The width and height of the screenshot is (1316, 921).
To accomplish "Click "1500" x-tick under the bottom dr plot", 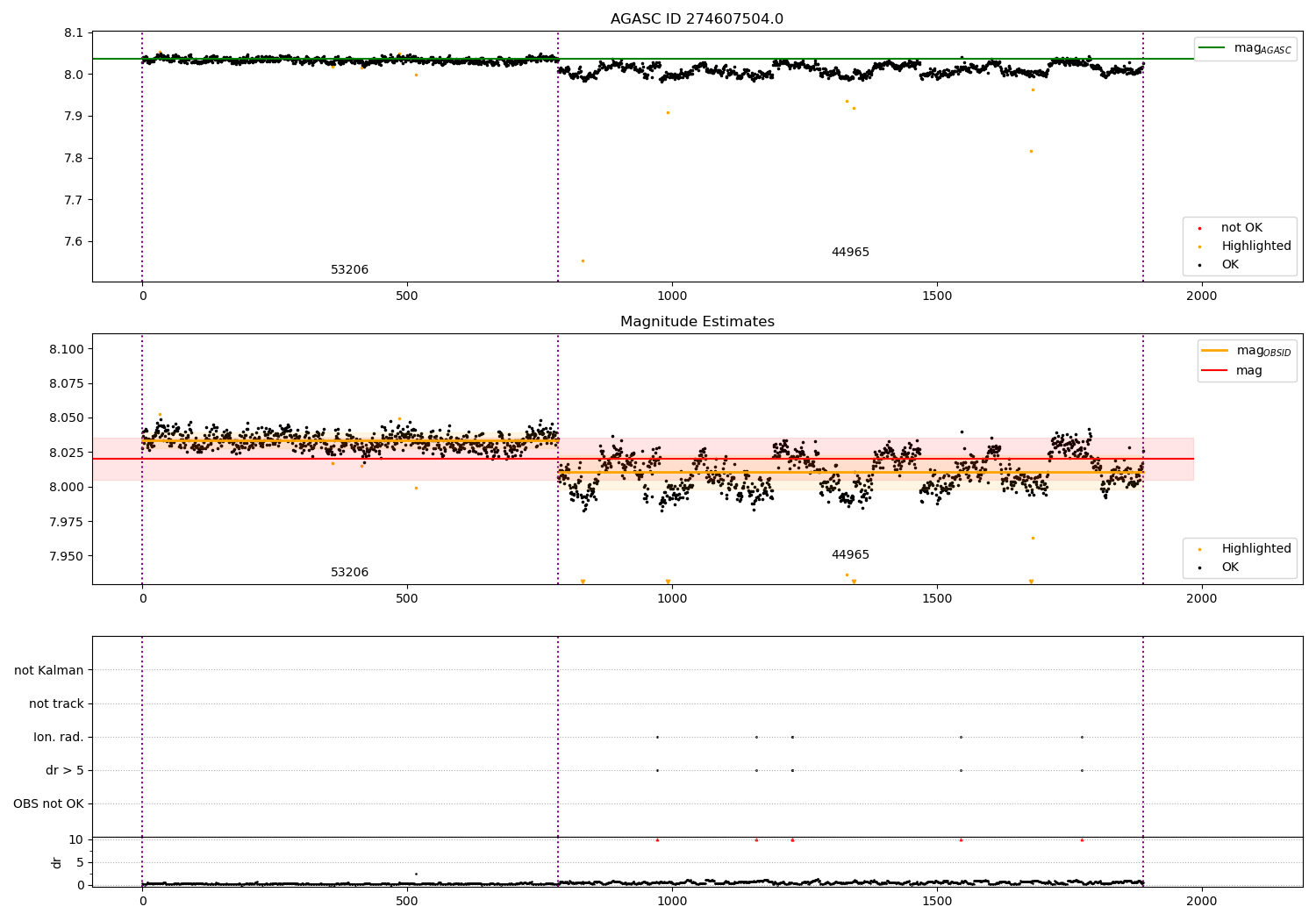I will pyautogui.click(x=937, y=901).
